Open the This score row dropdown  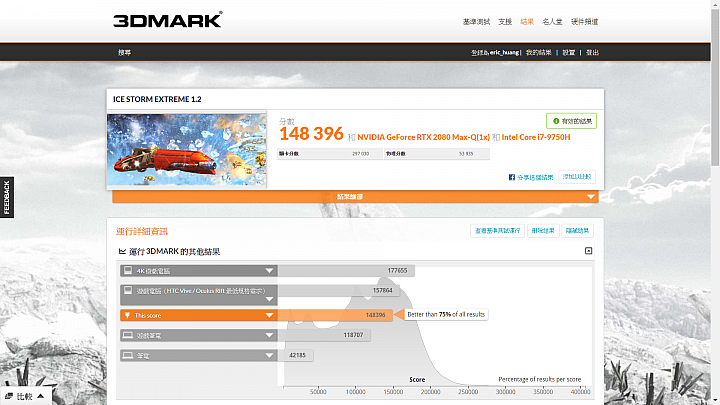tap(270, 315)
